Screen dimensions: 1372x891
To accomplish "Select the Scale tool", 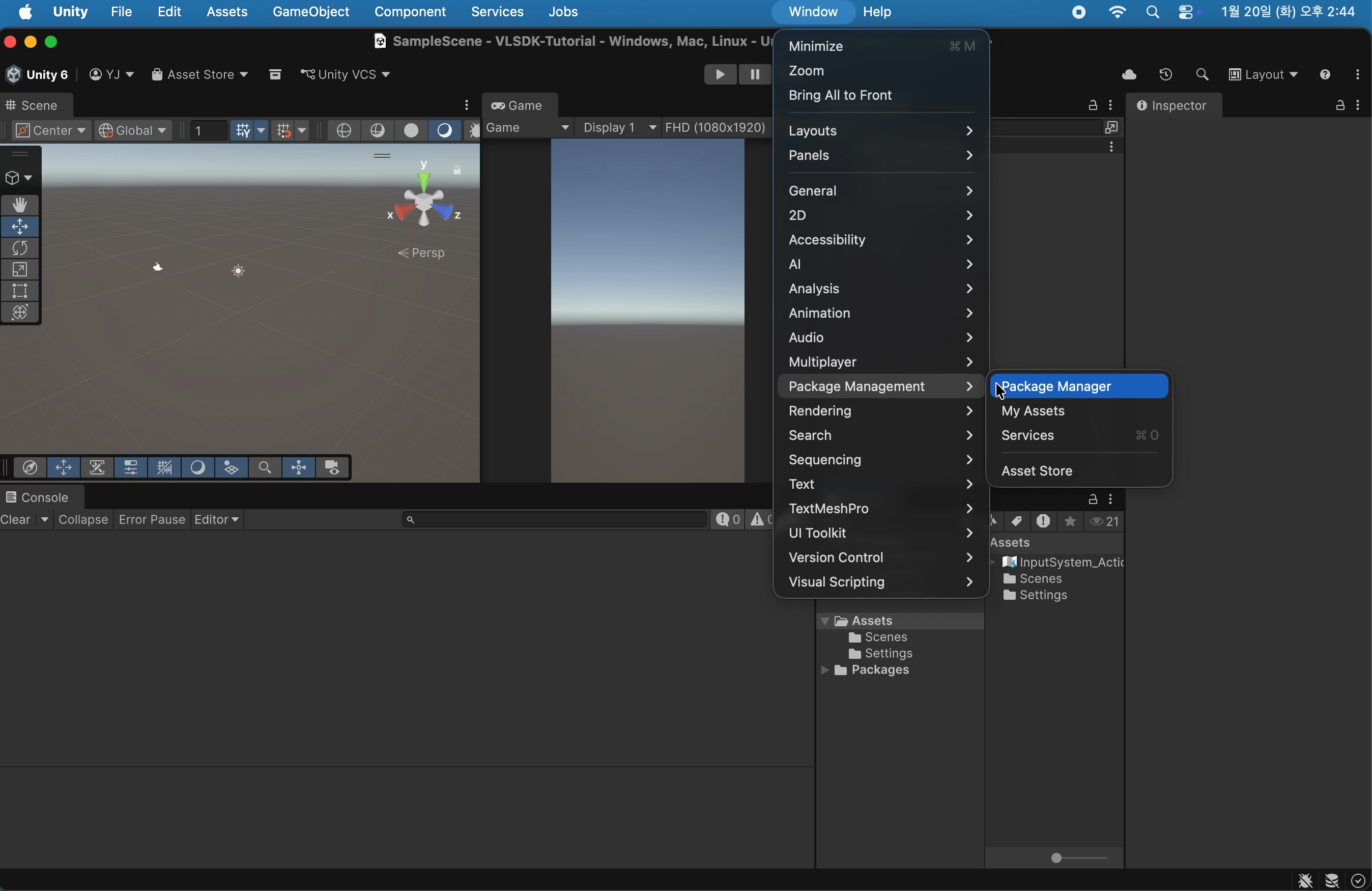I will pos(20,270).
